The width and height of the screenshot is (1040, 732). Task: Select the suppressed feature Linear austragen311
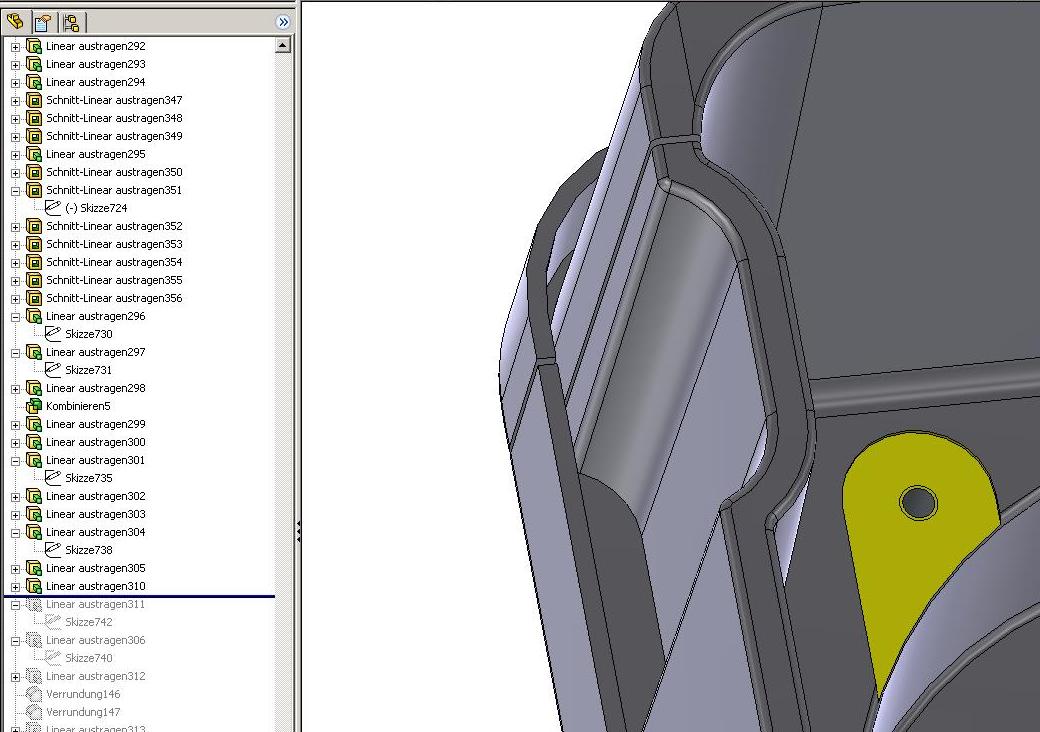96,604
